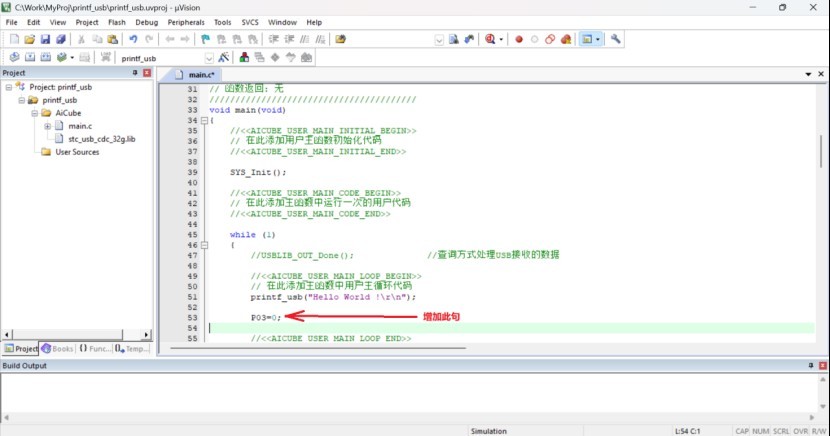830x436 pixels.
Task: Download code to flash memory
Action: pyautogui.click(x=106, y=57)
